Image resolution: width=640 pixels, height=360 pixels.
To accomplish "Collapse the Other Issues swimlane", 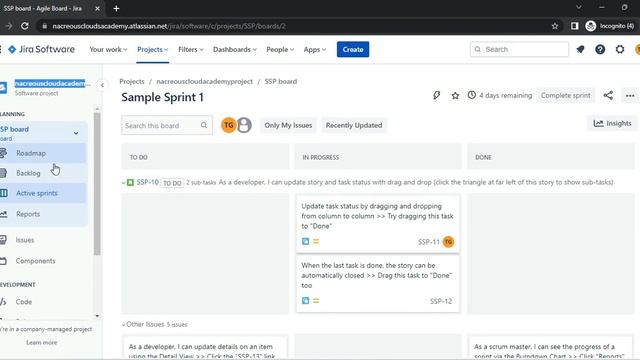I will click(123, 325).
